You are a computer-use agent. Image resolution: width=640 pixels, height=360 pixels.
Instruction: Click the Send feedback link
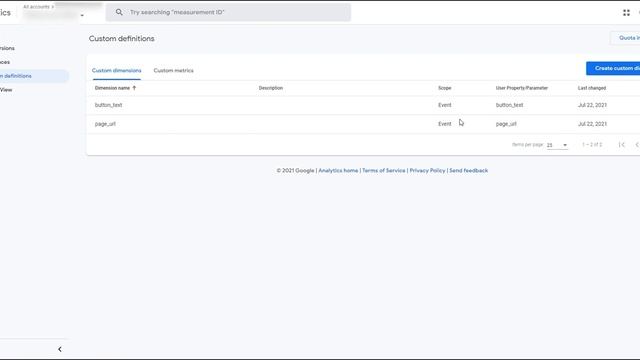[x=469, y=171]
